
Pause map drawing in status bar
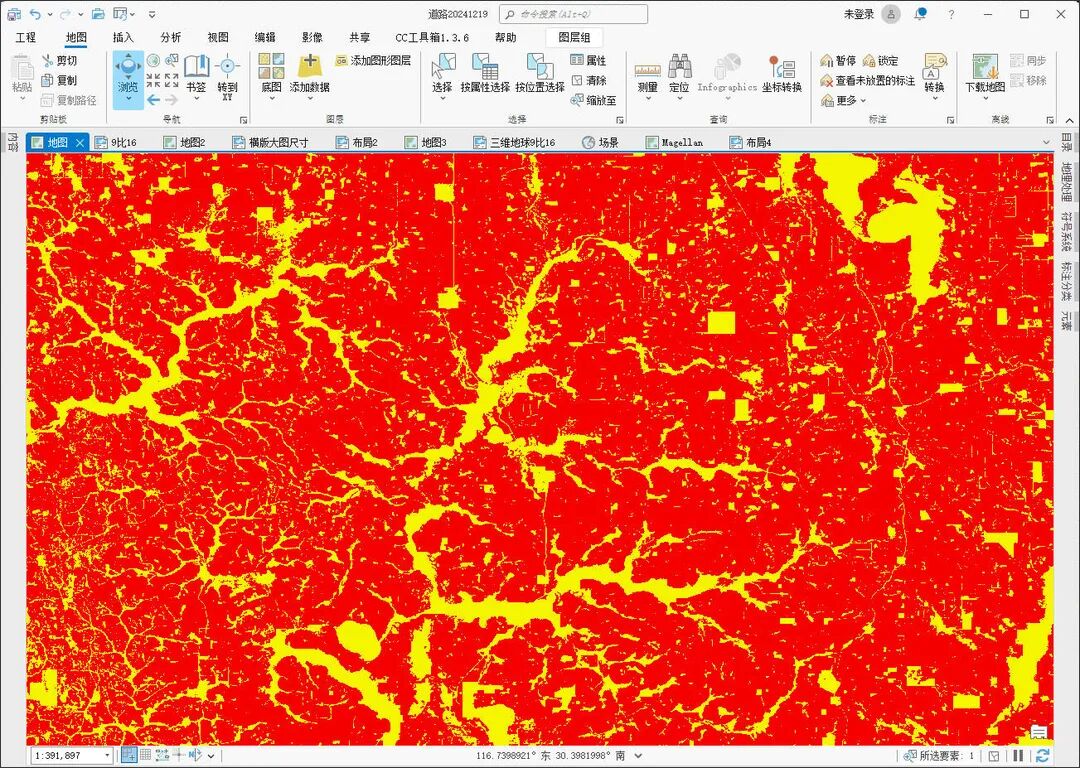[1018, 756]
